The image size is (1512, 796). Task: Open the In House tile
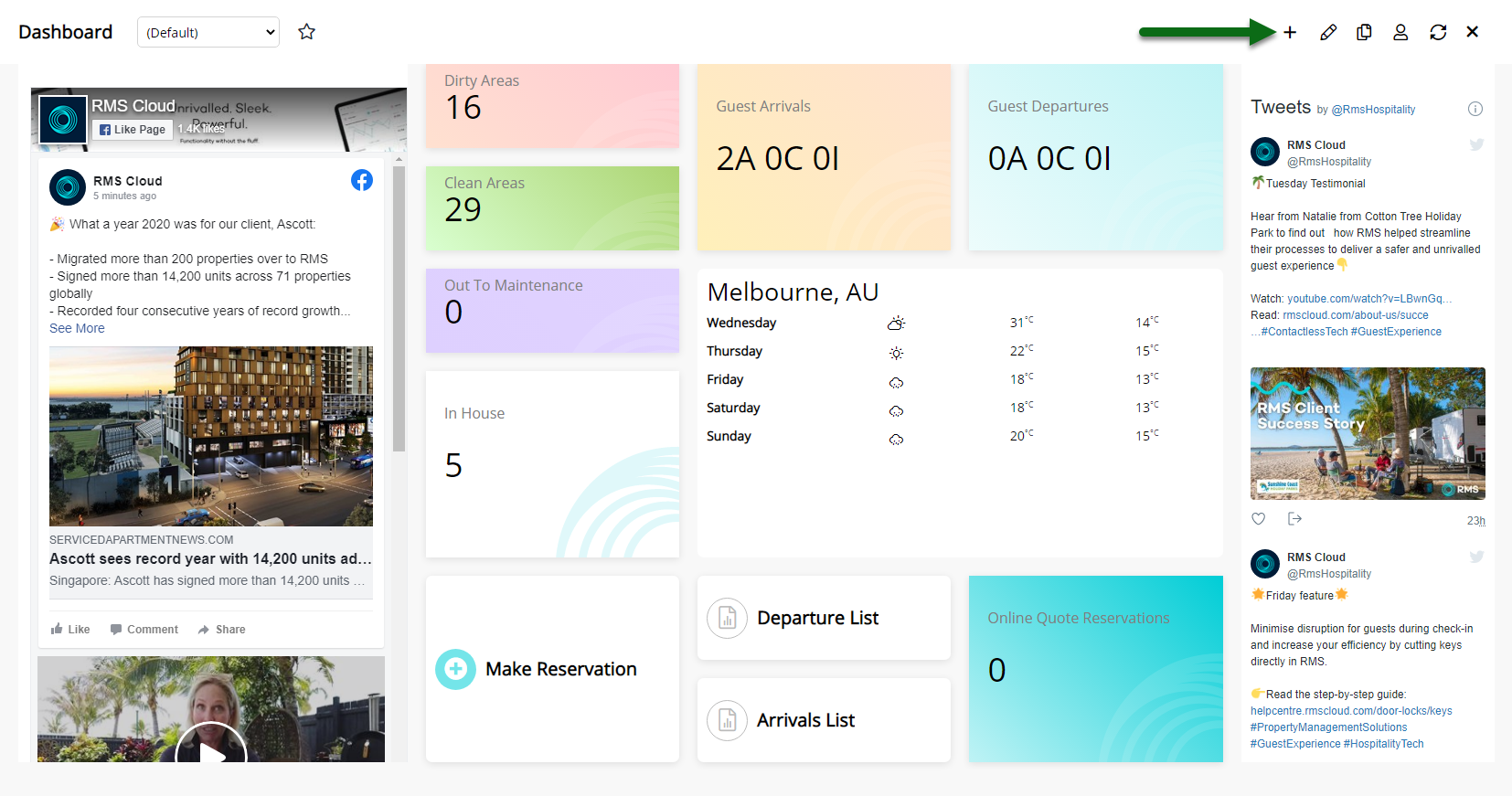click(x=552, y=464)
